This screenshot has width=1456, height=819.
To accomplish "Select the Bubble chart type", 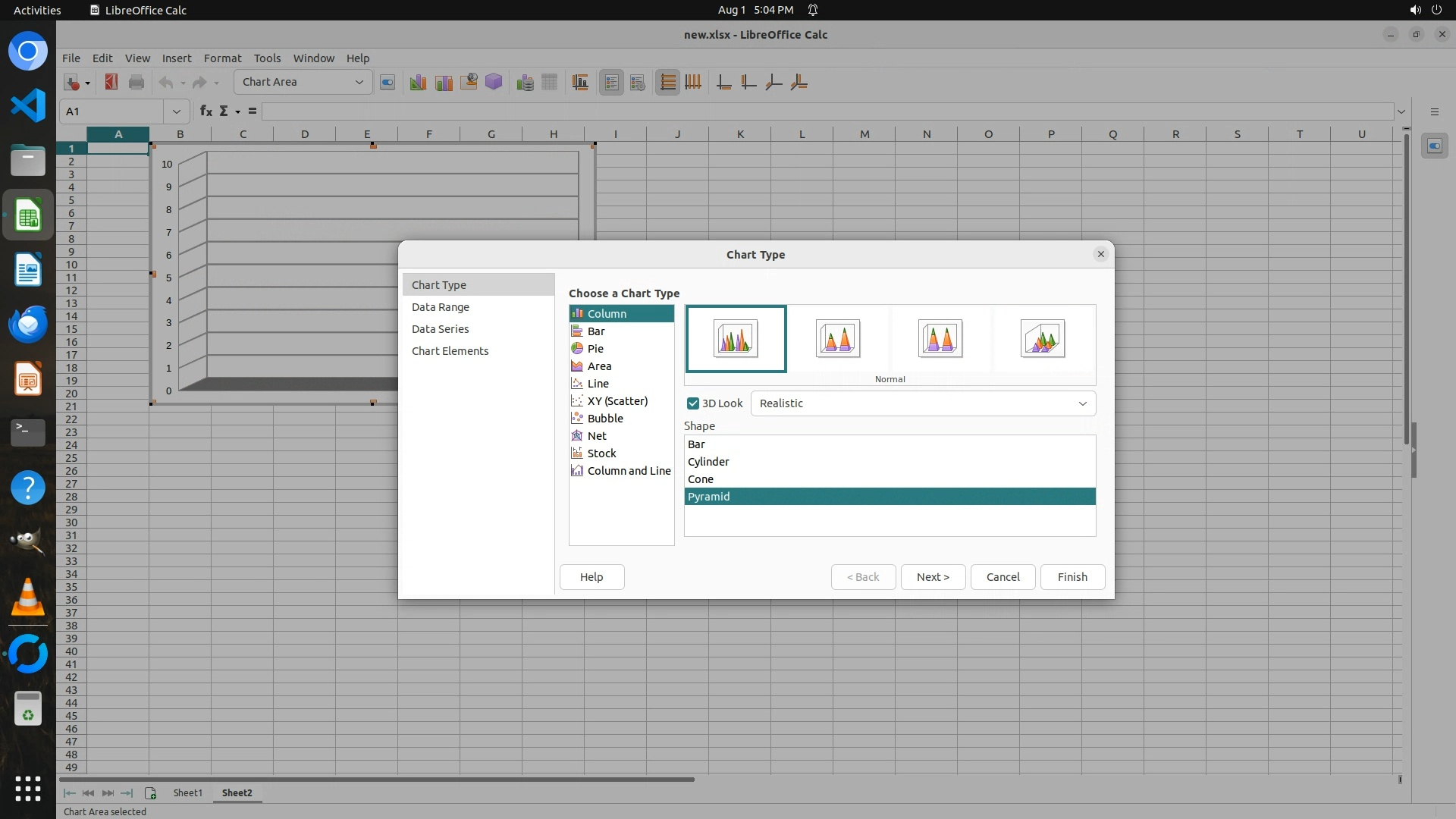I will click(x=604, y=419).
